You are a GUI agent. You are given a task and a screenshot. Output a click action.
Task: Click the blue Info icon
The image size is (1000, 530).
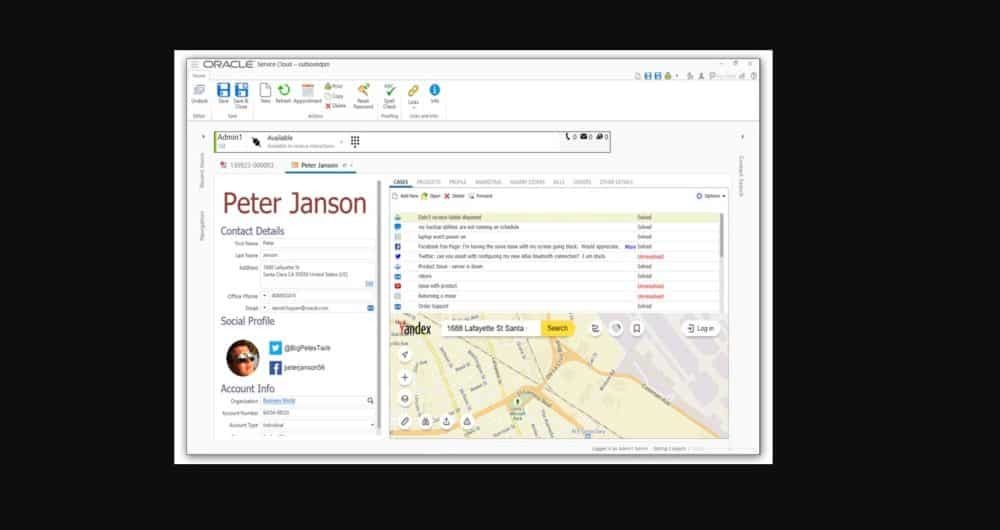coord(434,90)
